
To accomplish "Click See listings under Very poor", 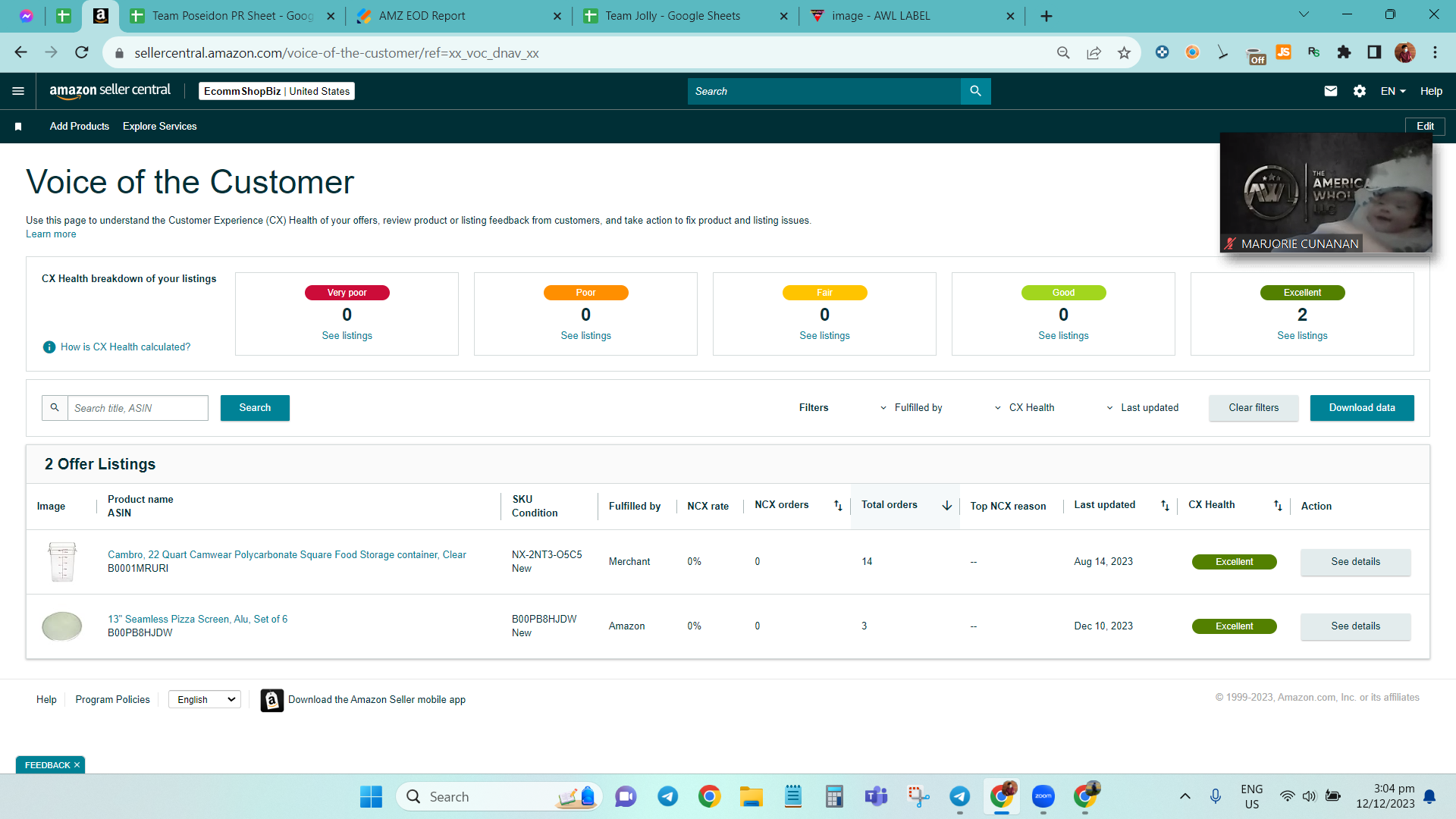I will point(347,336).
